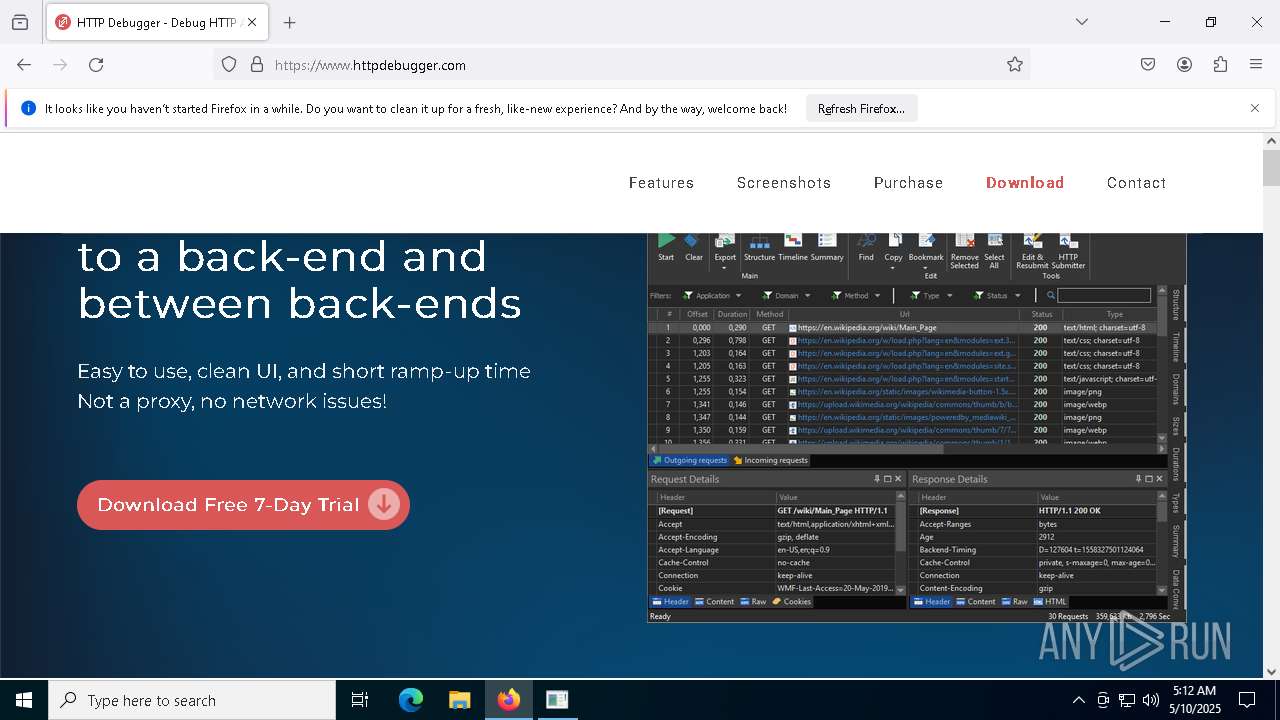This screenshot has width=1280, height=720.
Task: Open a new tab with plus button
Action: (290, 22)
